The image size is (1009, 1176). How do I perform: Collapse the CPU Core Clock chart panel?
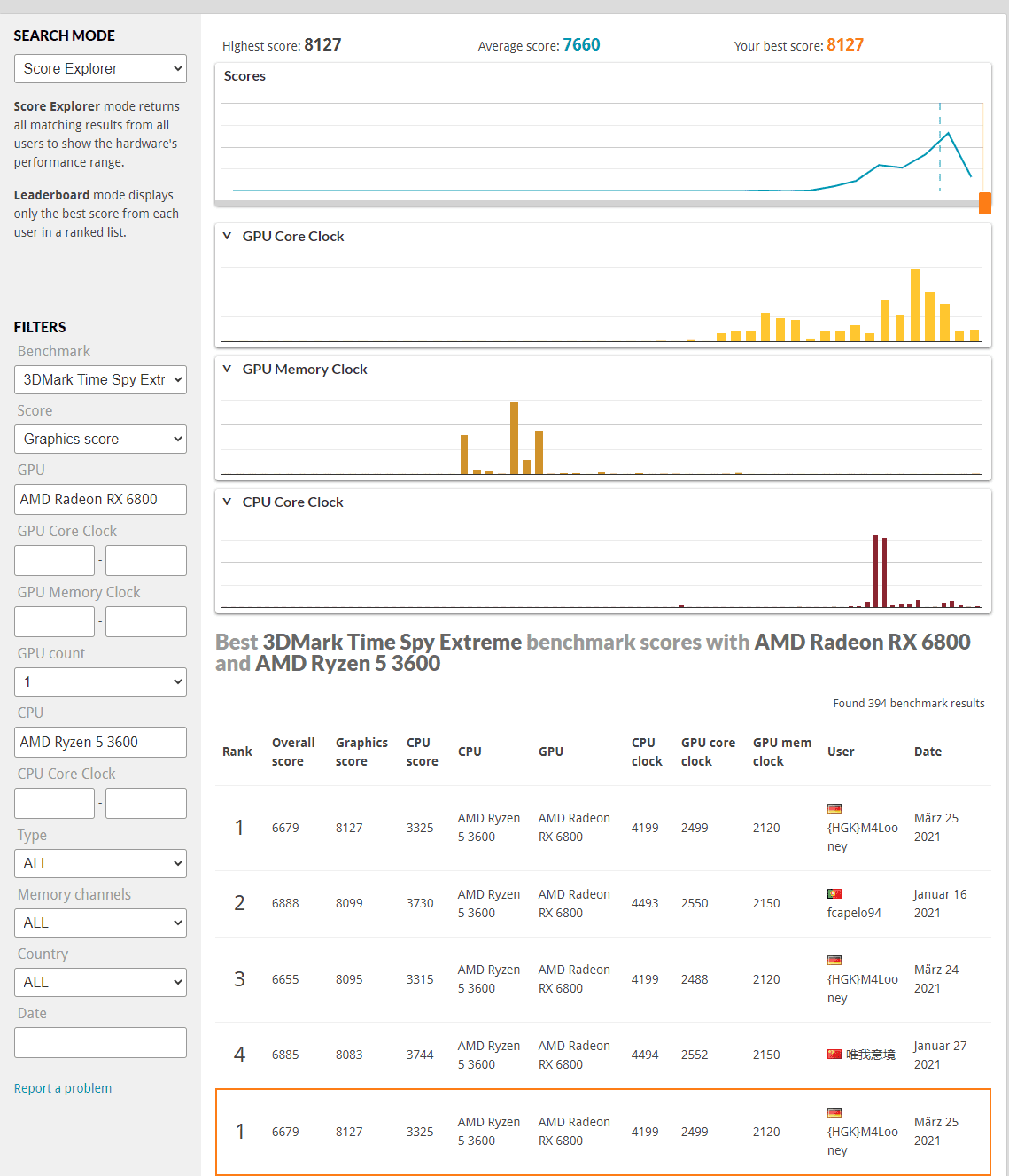(227, 502)
